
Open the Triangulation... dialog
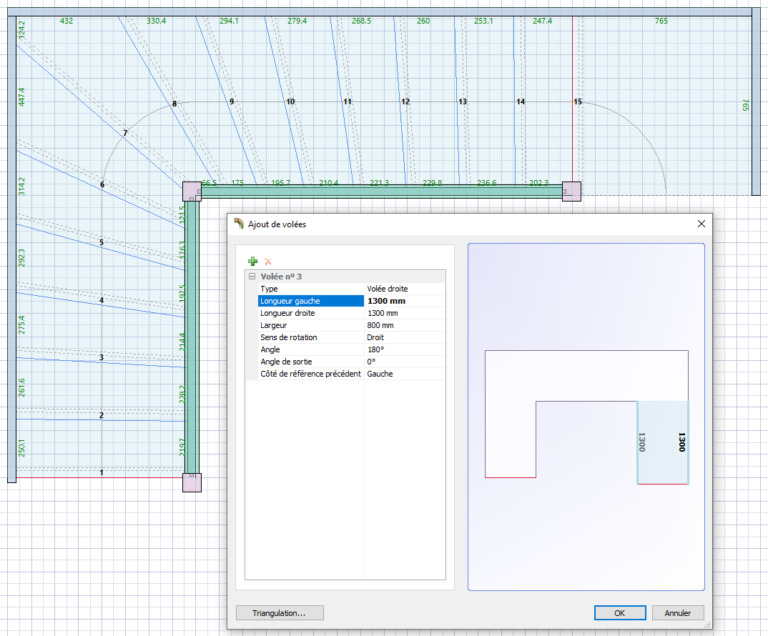(x=279, y=613)
